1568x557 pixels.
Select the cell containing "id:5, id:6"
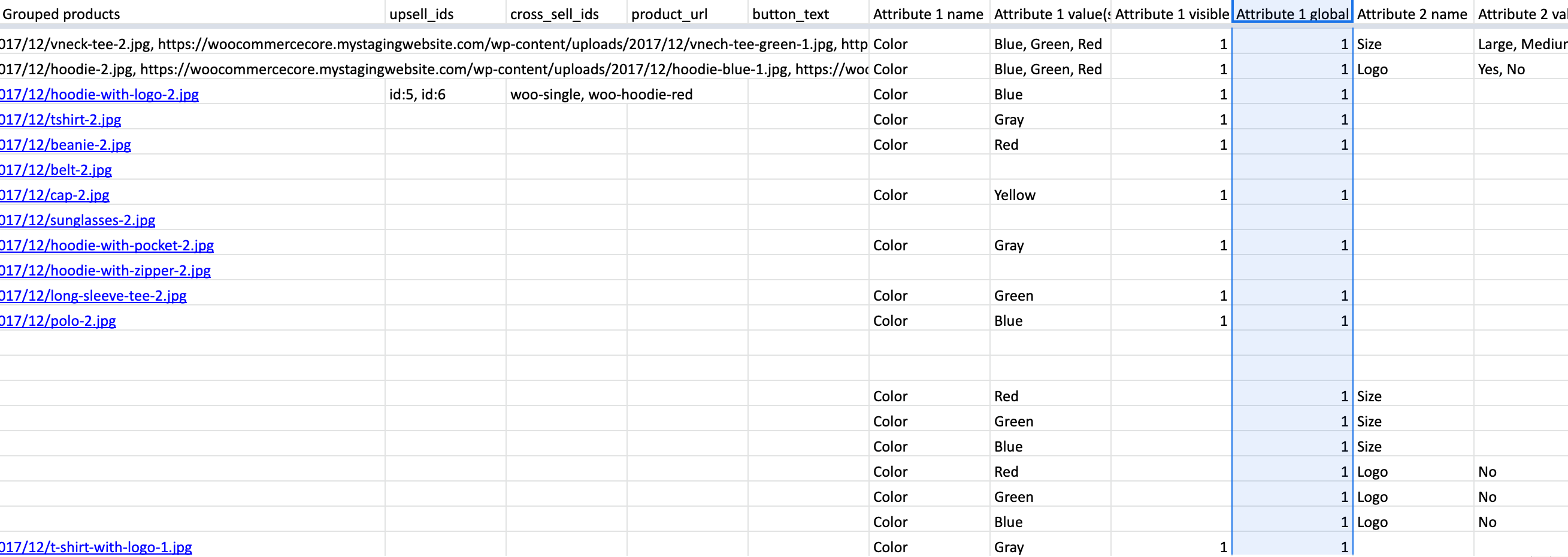point(417,95)
